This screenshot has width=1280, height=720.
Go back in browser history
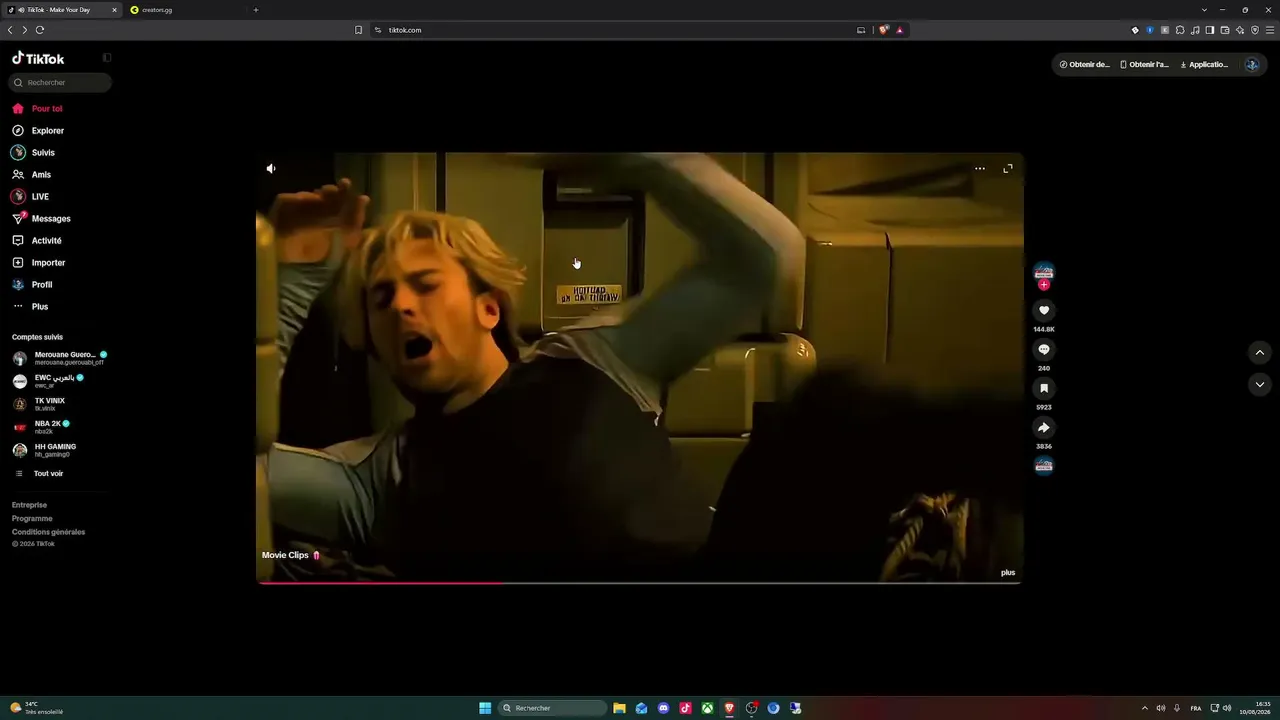(10, 30)
